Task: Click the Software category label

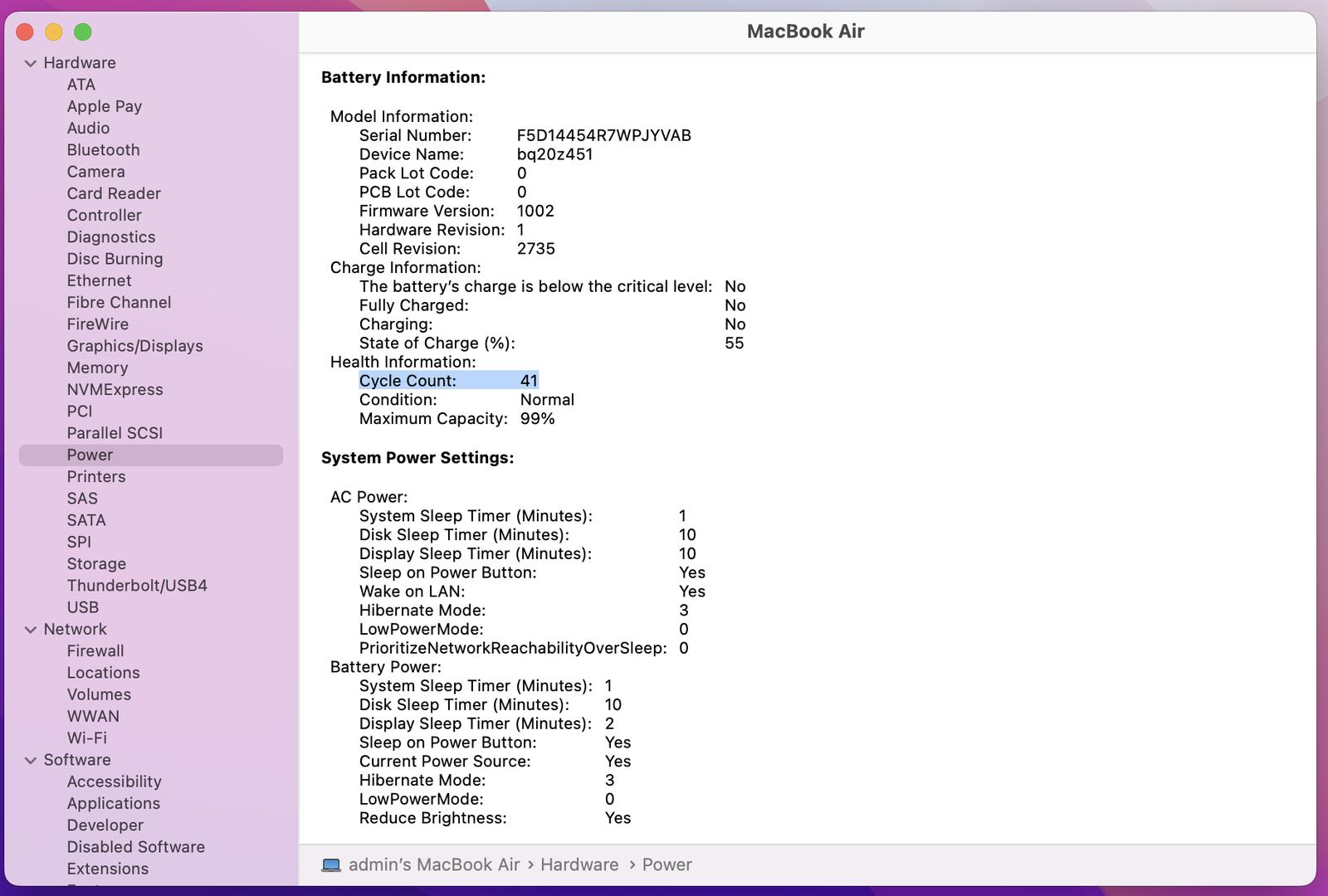Action: click(76, 760)
